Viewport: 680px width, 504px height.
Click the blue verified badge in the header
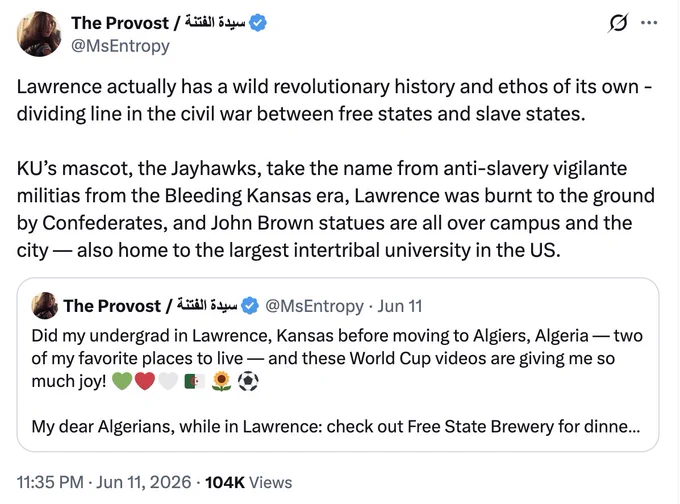[258, 23]
